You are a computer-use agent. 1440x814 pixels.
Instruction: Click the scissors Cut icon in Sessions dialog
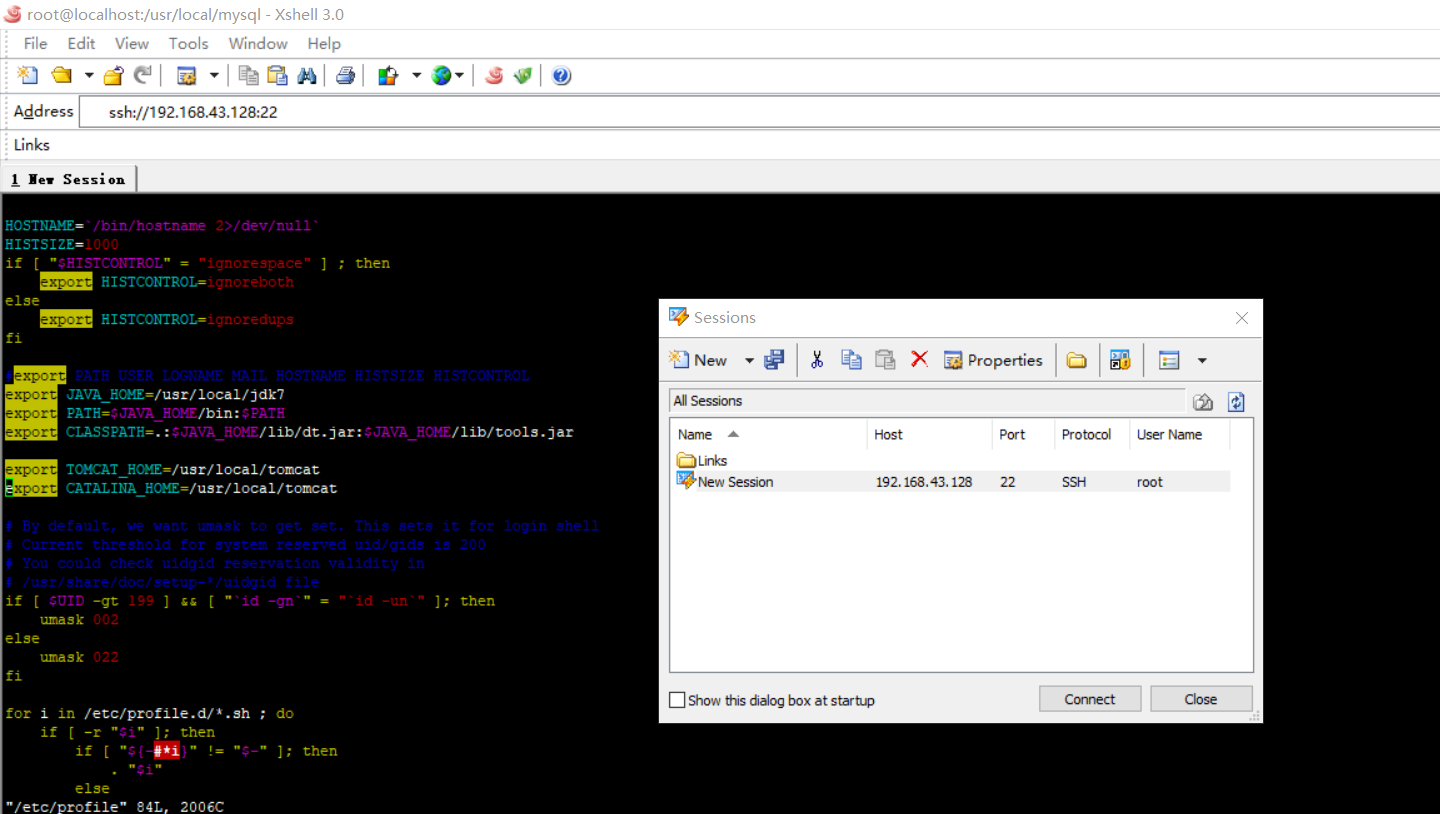[817, 360]
